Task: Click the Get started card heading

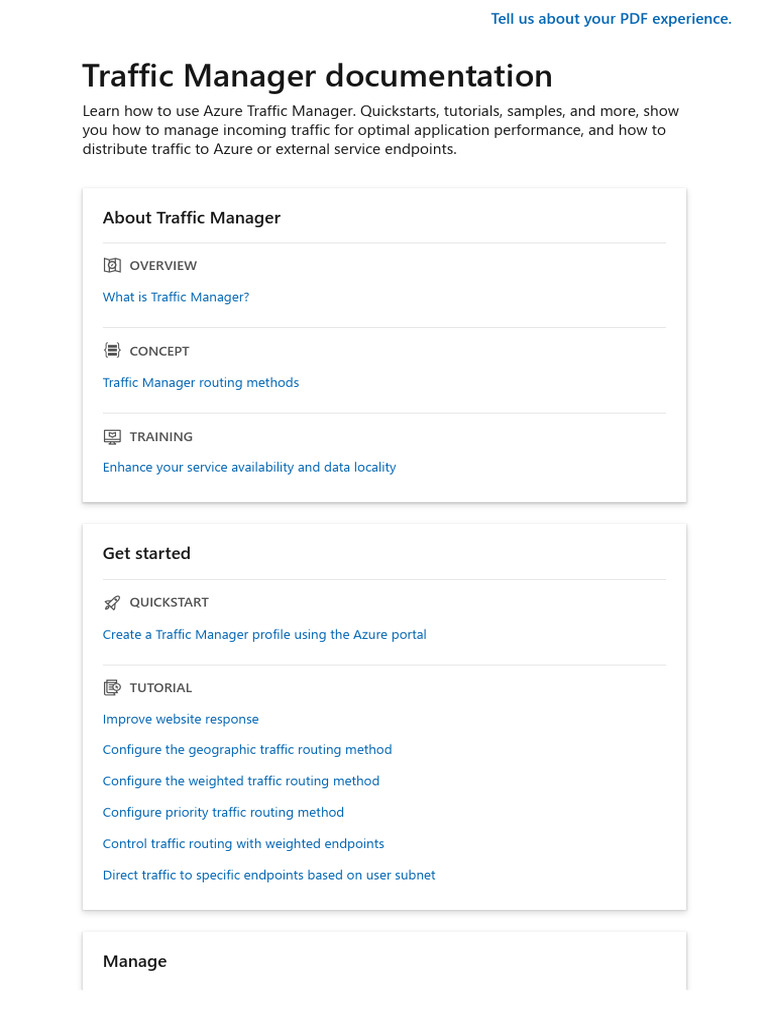Action: [146, 553]
